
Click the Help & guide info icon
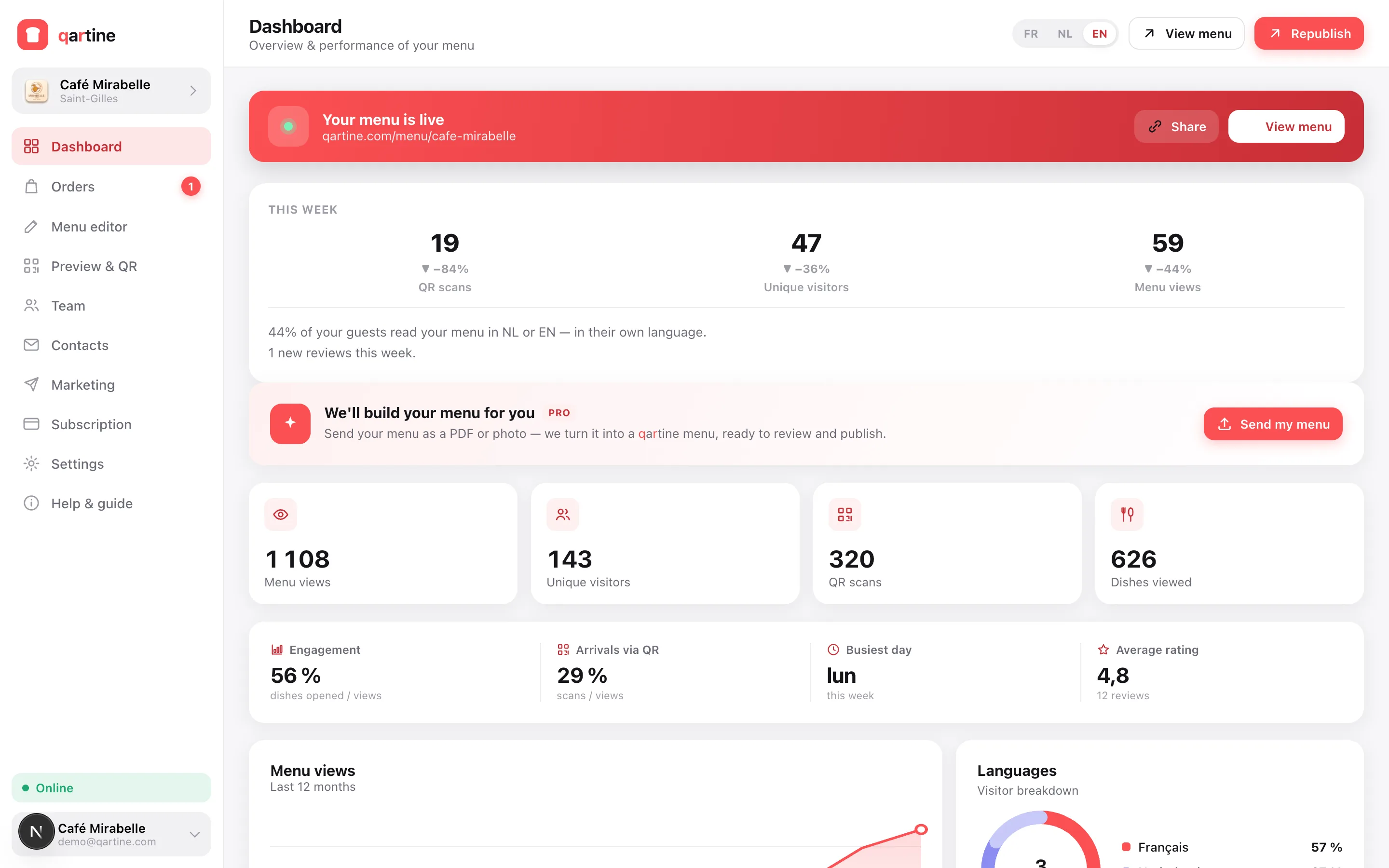pos(31,503)
